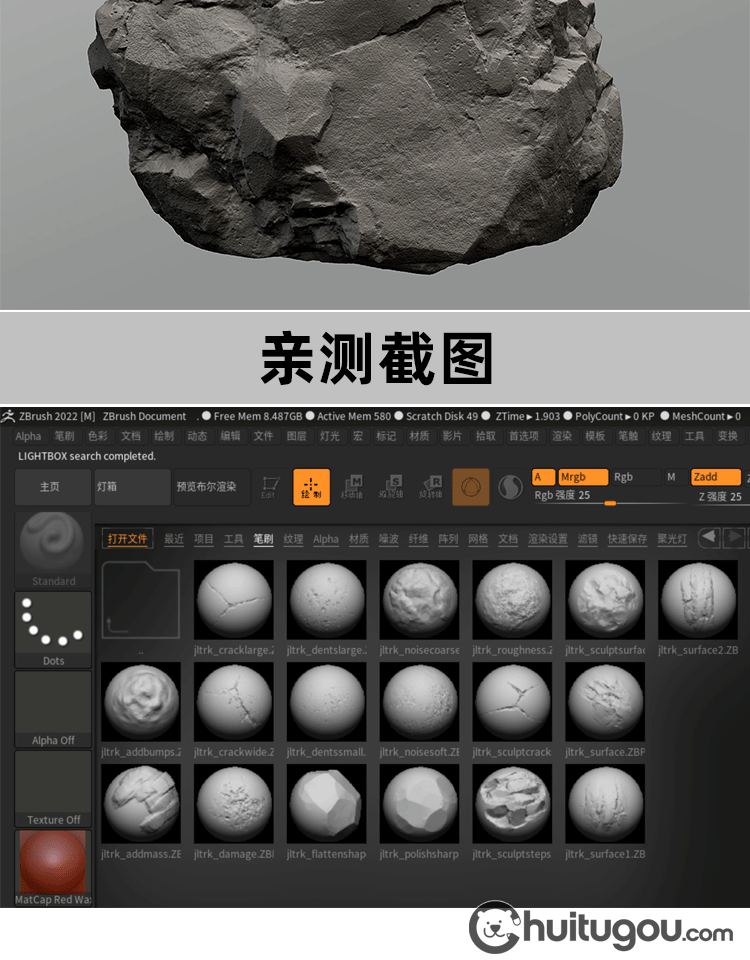Activate the Rotate tool icon
The width and height of the screenshot is (750, 960).
[x=431, y=487]
